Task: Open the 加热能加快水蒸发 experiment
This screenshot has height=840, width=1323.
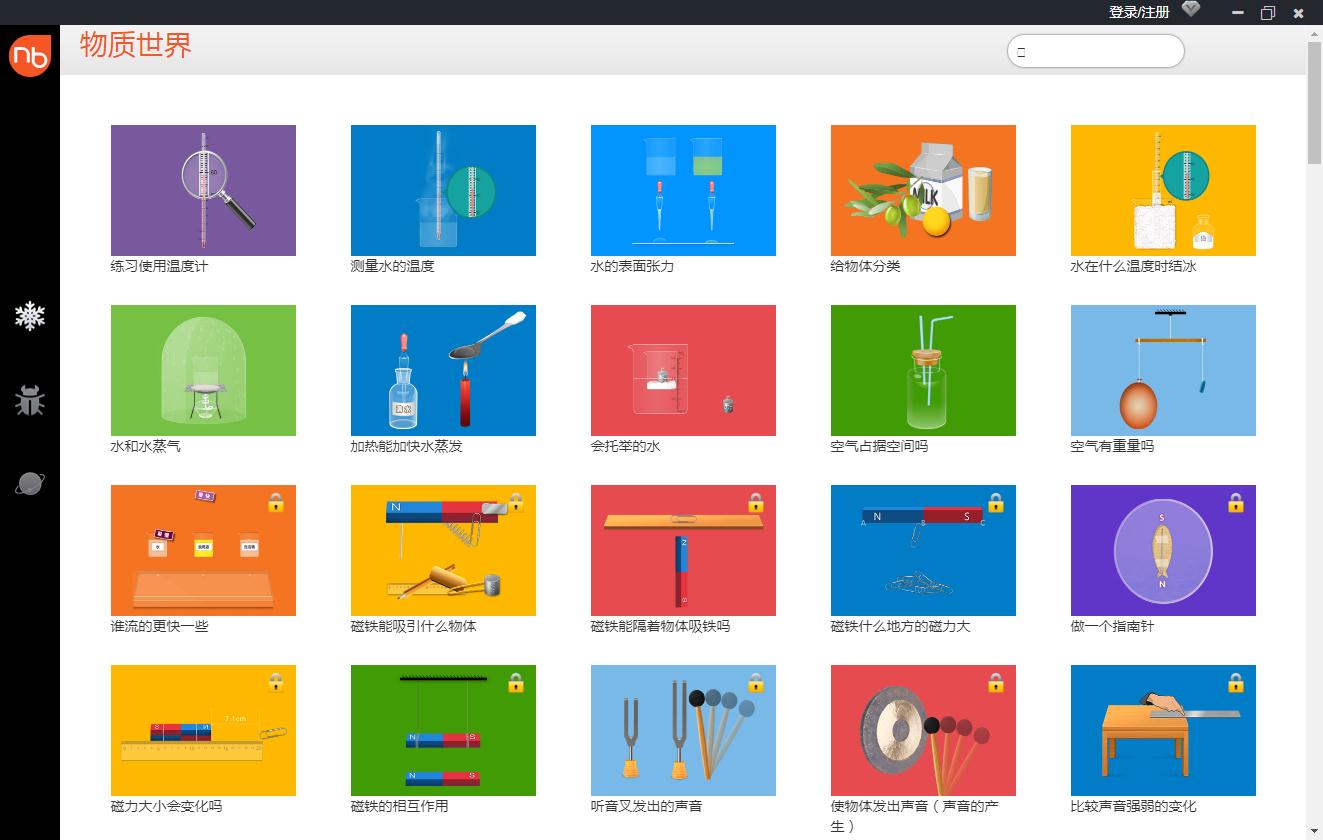Action: (443, 370)
